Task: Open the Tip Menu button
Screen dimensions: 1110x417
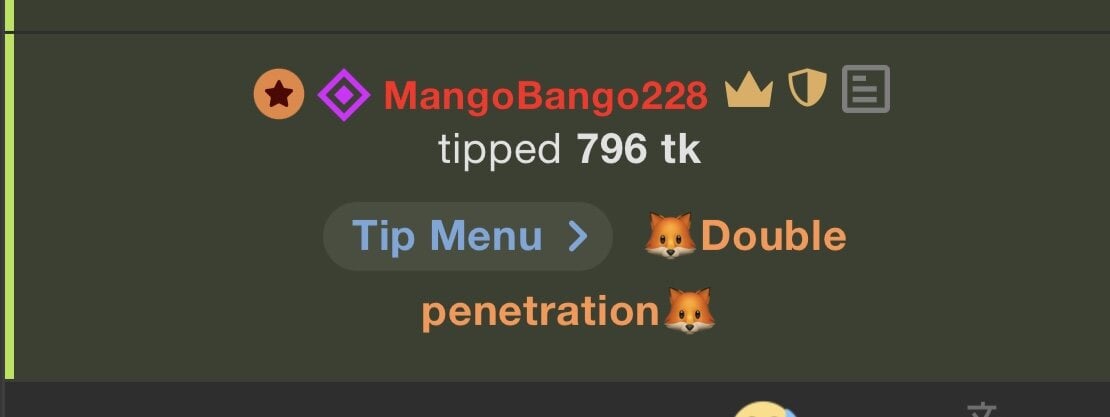Action: (x=467, y=236)
